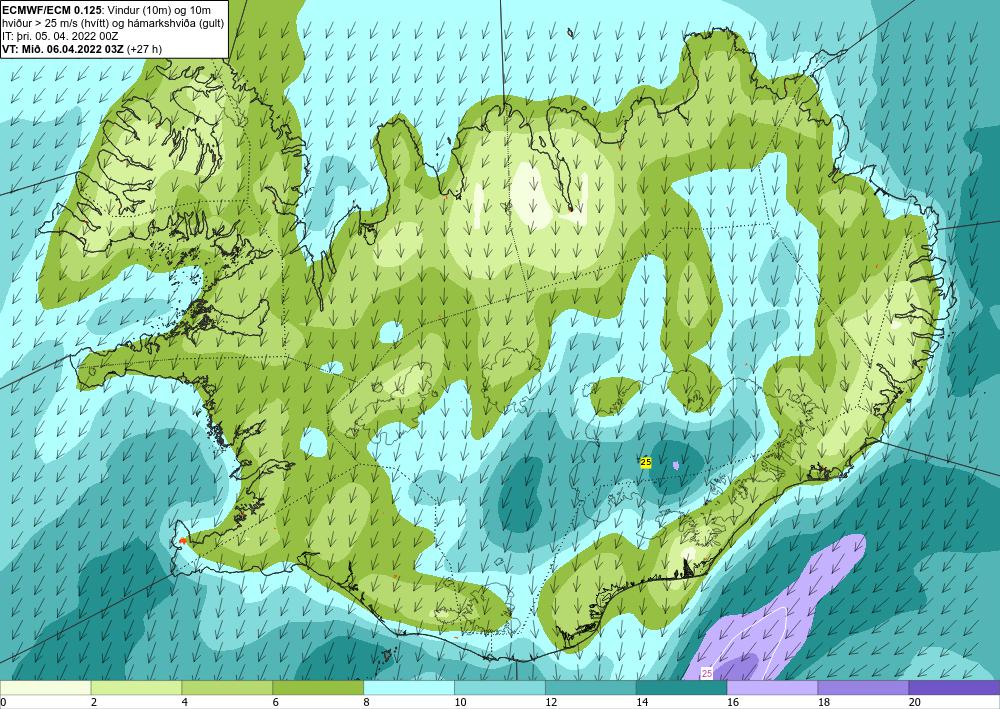Click the light green 2–4 legend swatch
1000x709 pixels.
point(136,688)
